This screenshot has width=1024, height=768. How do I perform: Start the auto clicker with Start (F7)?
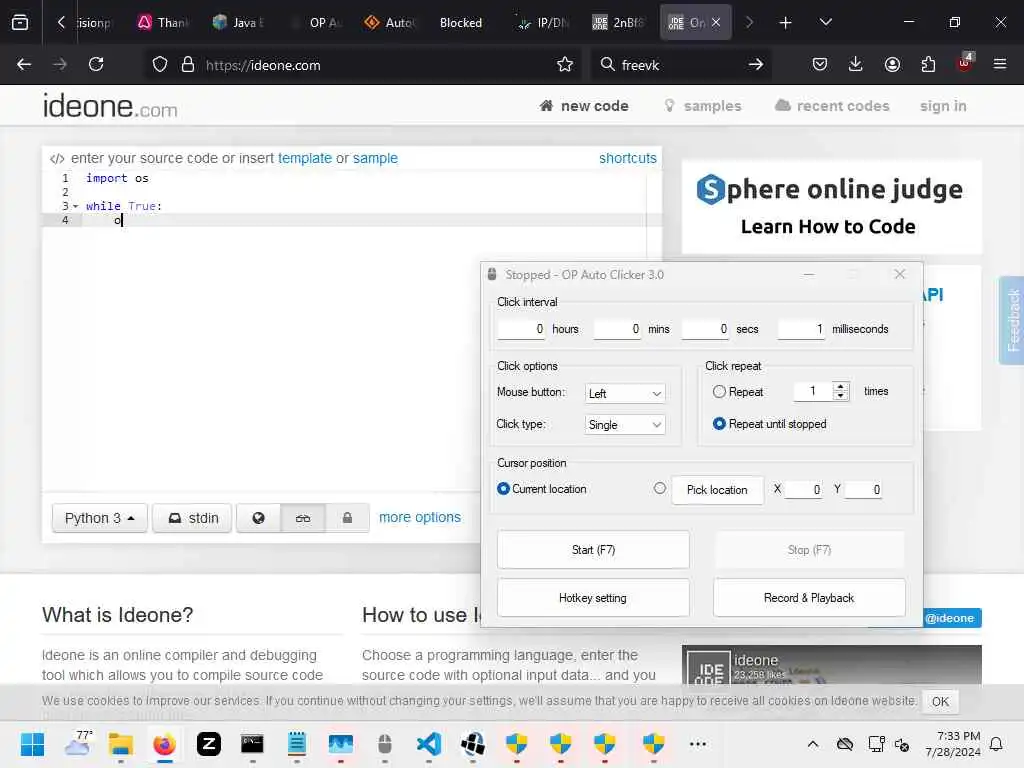pyautogui.click(x=593, y=550)
